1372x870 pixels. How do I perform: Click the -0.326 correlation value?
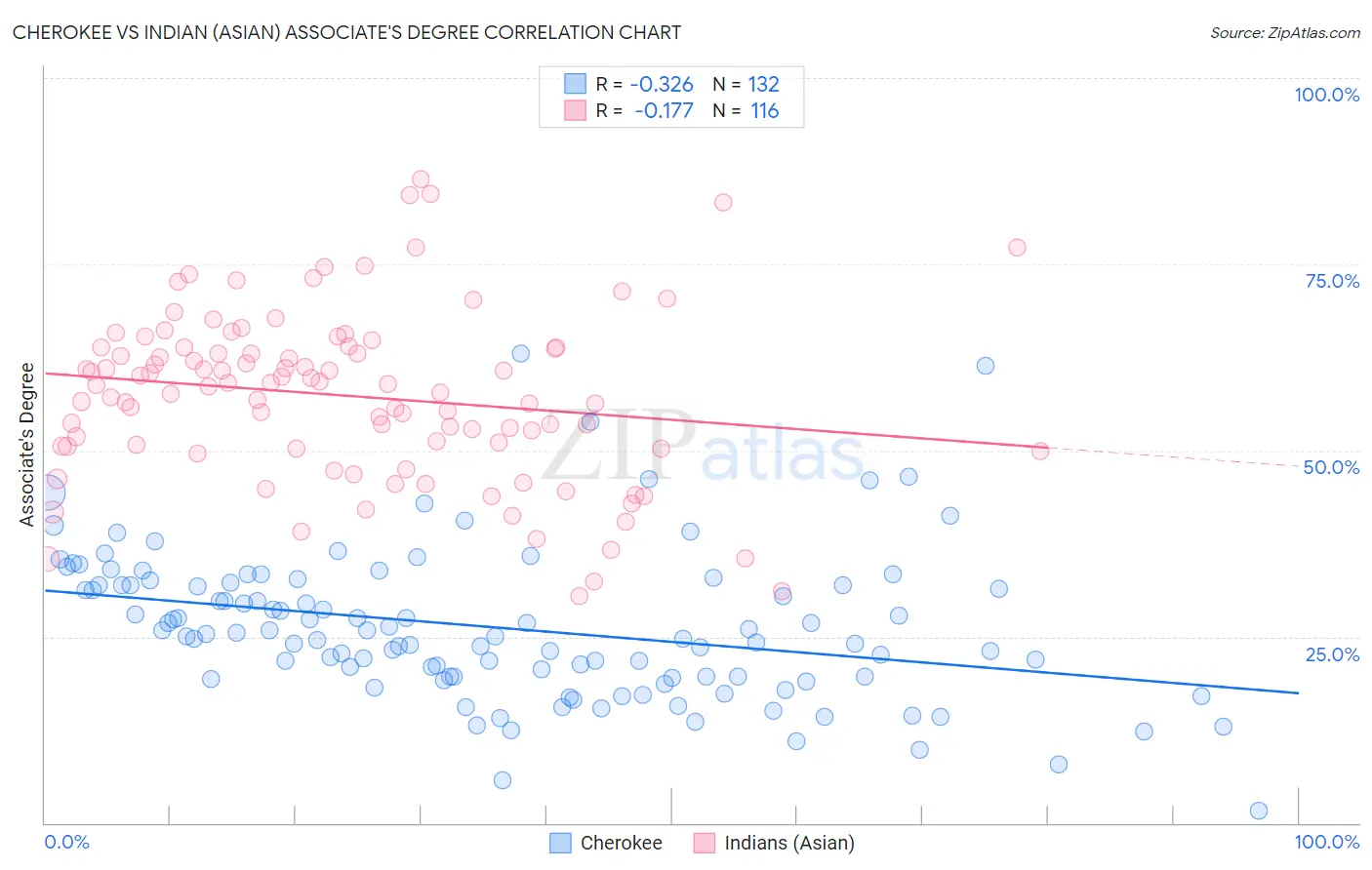coord(662,84)
